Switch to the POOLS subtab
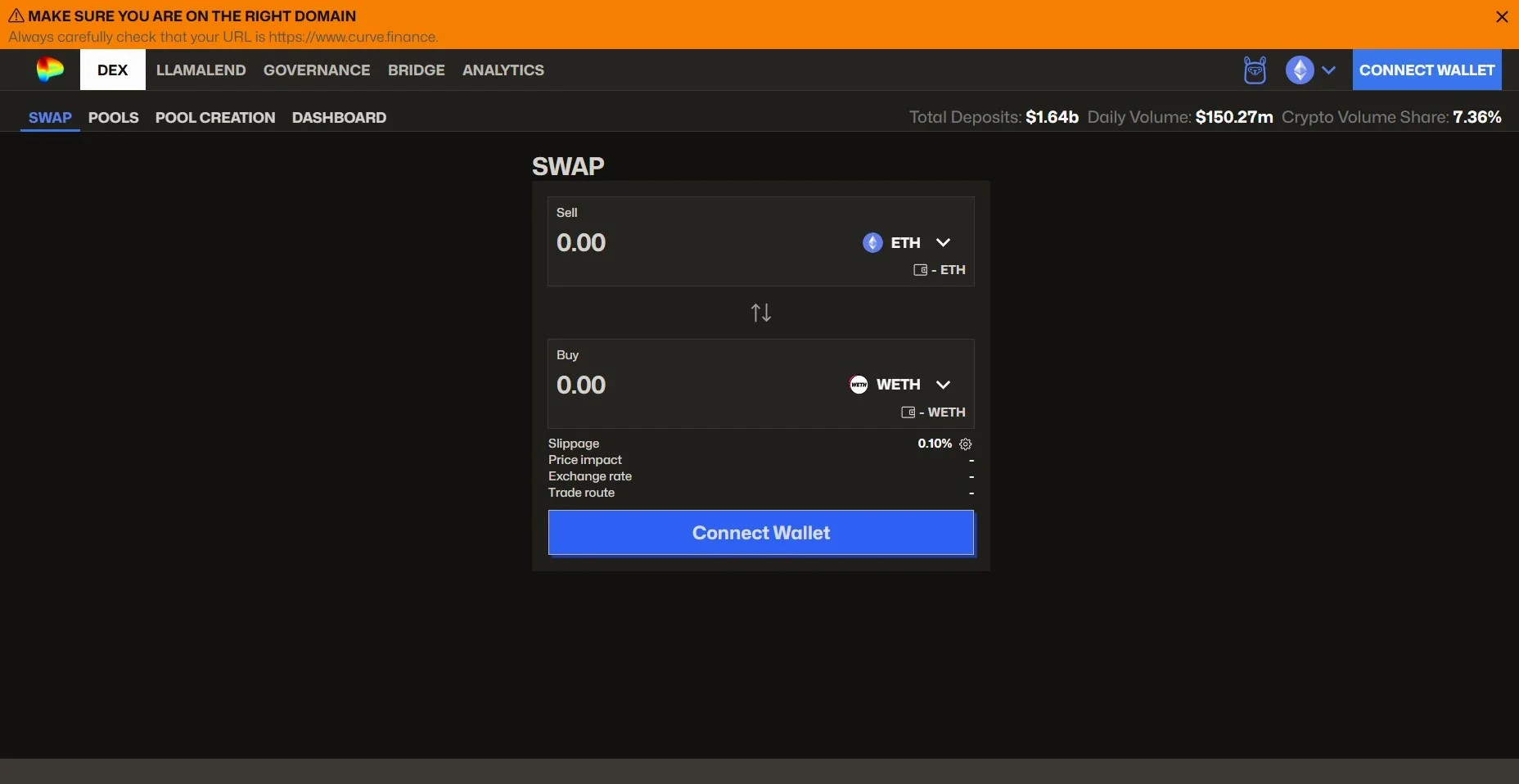 pos(114,118)
